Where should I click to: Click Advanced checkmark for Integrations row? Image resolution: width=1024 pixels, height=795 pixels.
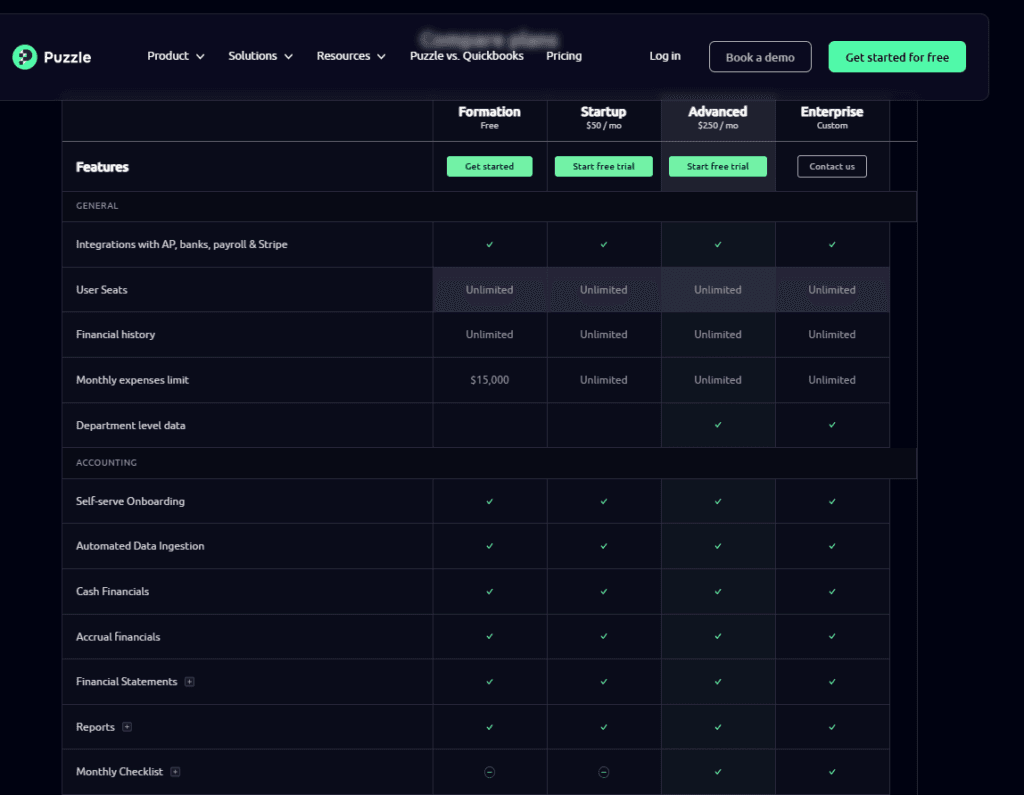(718, 245)
